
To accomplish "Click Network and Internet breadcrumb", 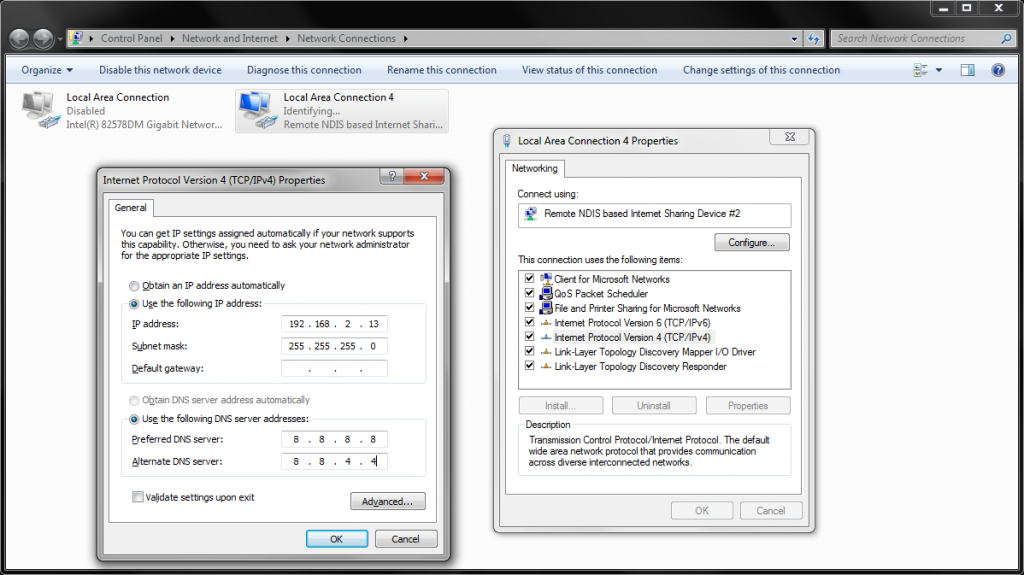I will 230,39.
